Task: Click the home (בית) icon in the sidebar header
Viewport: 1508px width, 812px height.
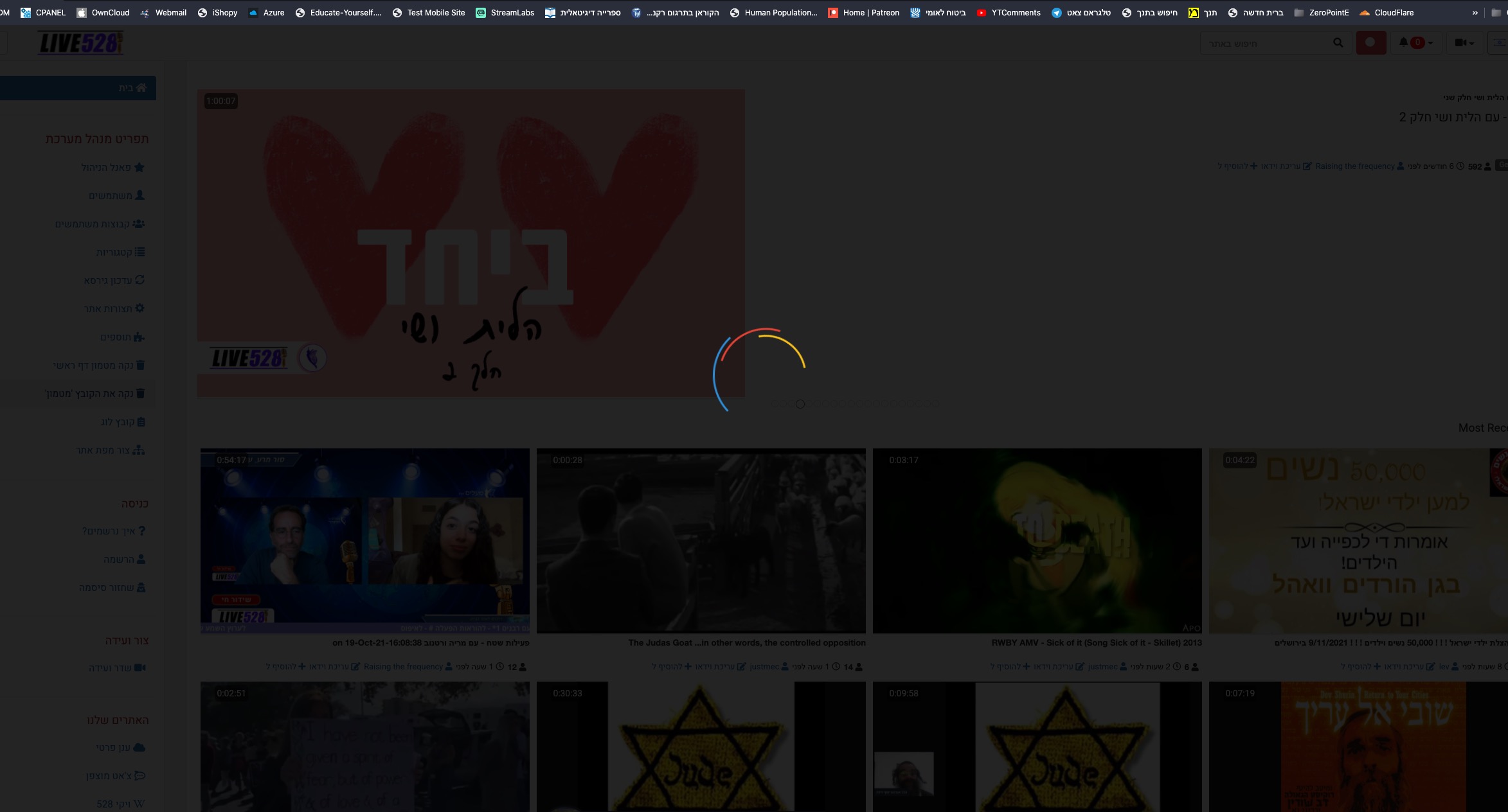Action: [x=141, y=88]
